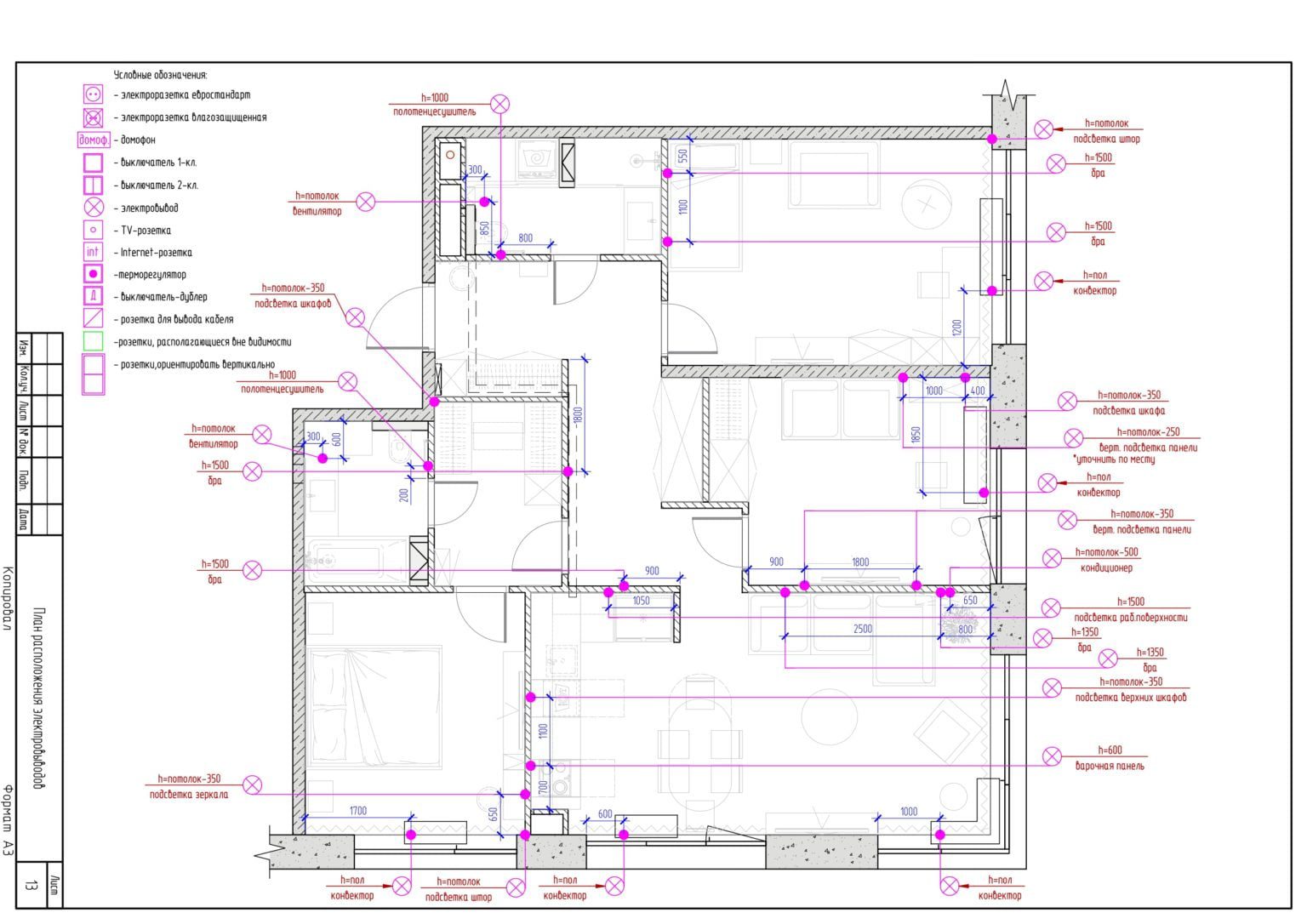The width and height of the screenshot is (1307, 924).
Task: Click the 2-кл. switch legend symbol
Action: (x=93, y=185)
